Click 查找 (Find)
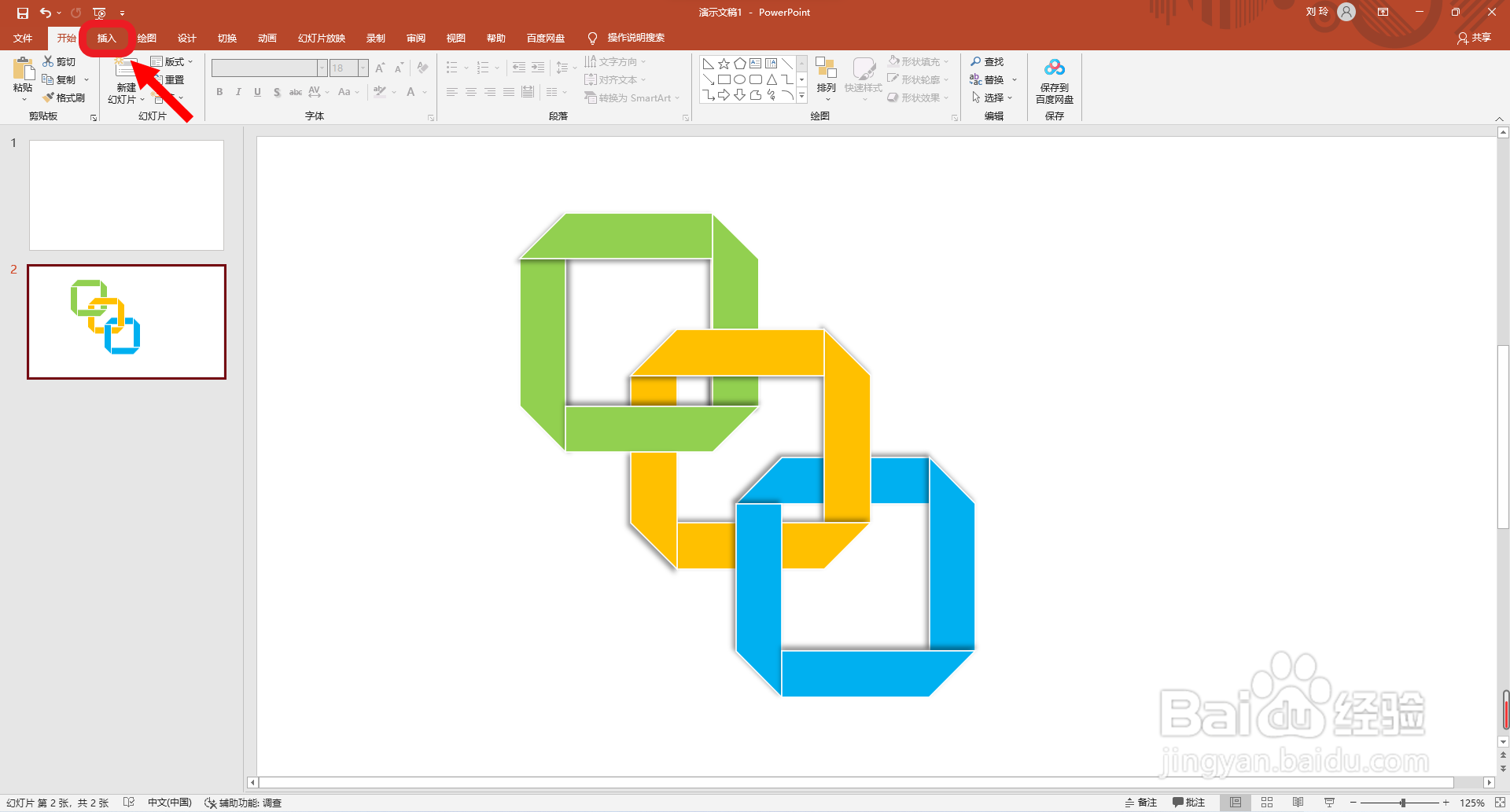Screen dimensions: 1510x812 (x=987, y=61)
